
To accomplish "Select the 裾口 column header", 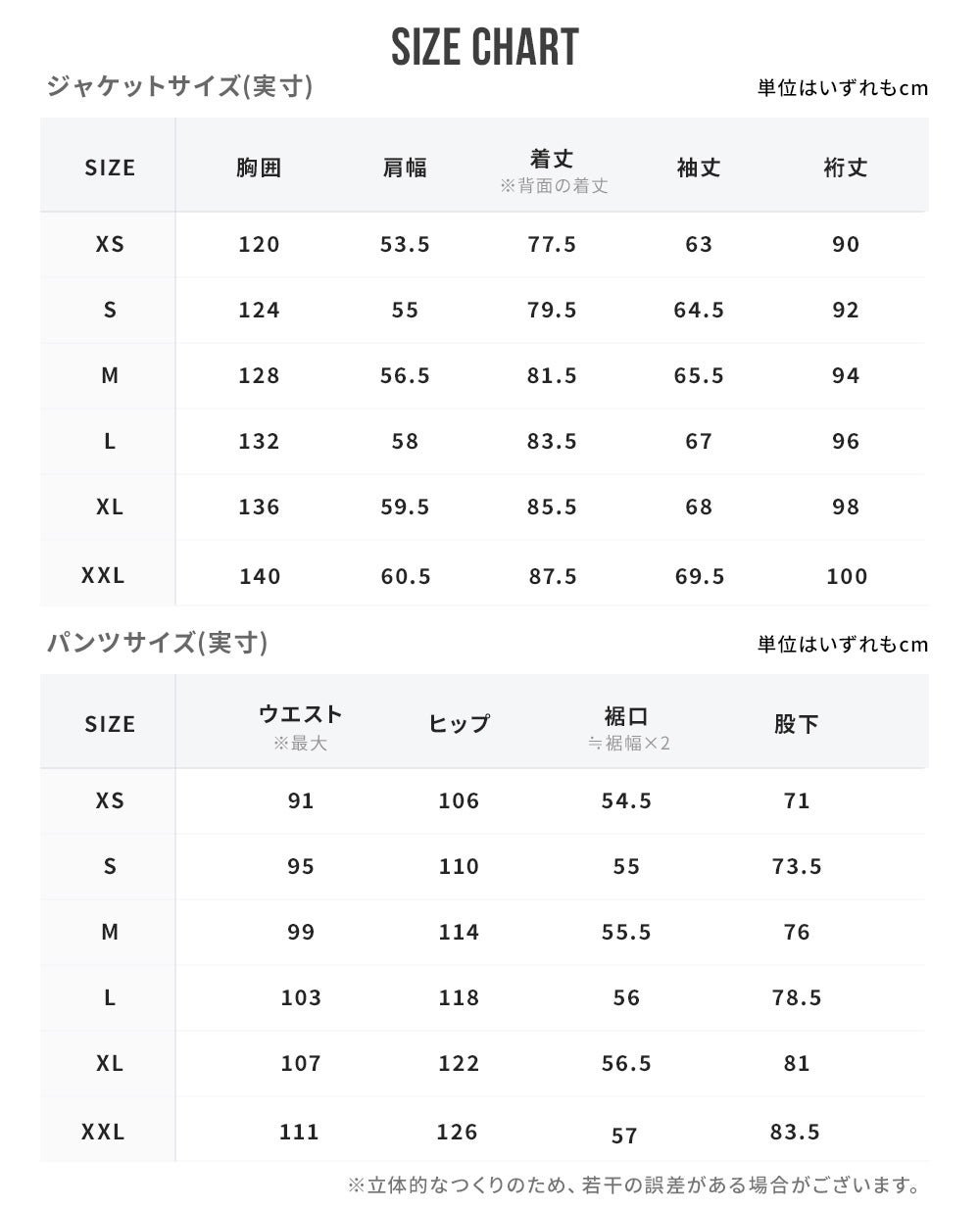I will pyautogui.click(x=627, y=716).
